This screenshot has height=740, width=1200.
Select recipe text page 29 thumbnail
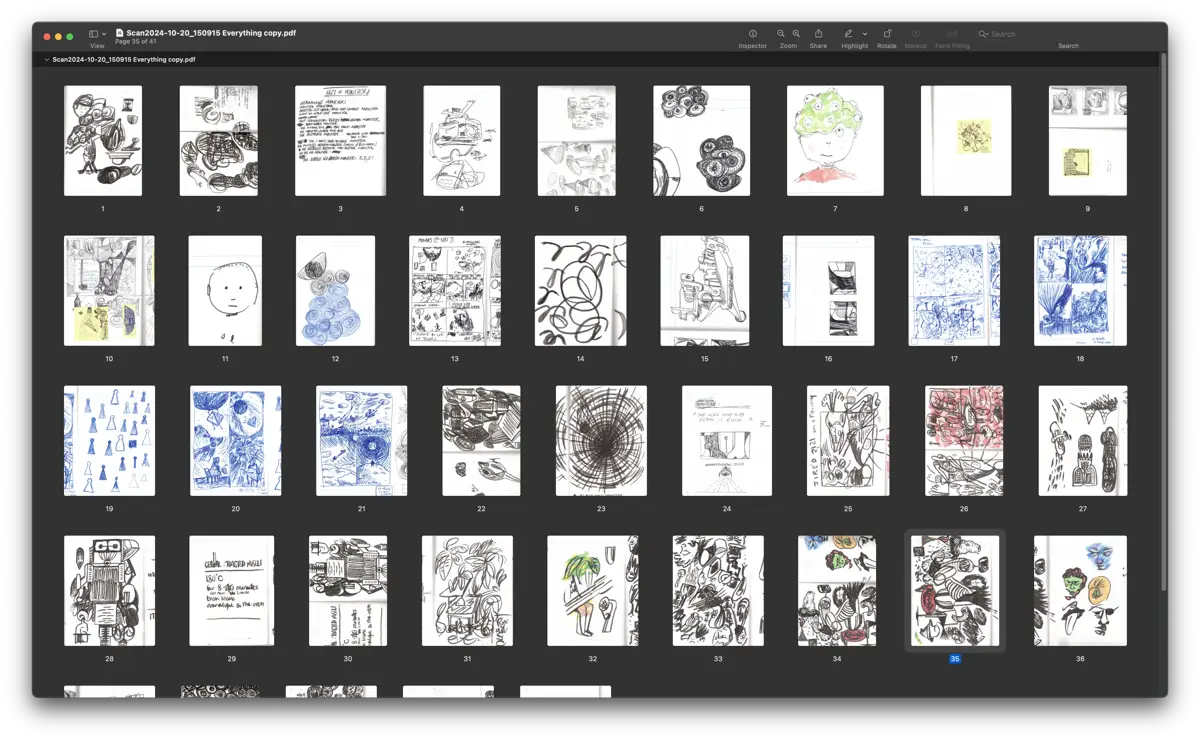tap(232, 591)
